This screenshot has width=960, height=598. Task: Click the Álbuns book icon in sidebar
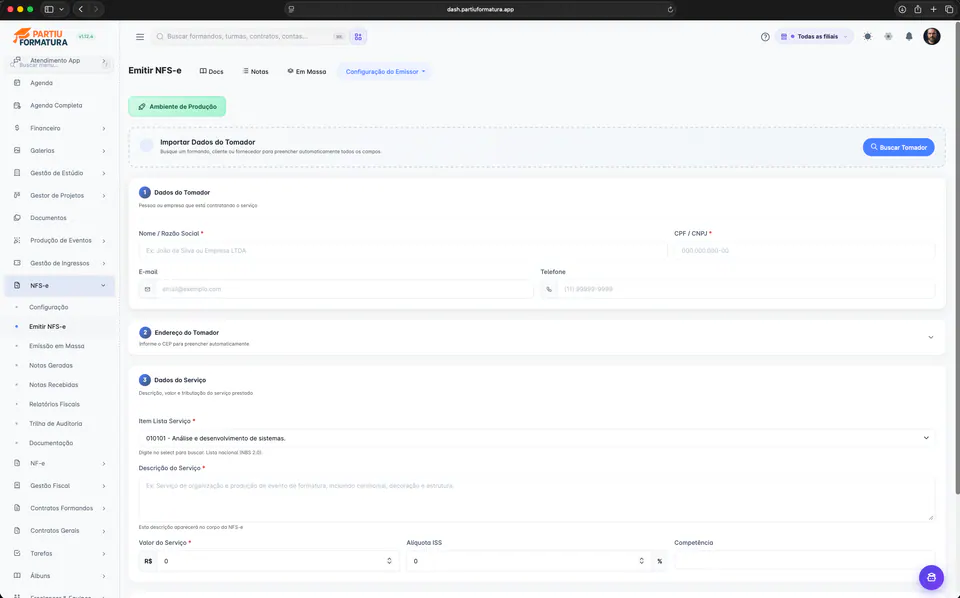(17, 576)
